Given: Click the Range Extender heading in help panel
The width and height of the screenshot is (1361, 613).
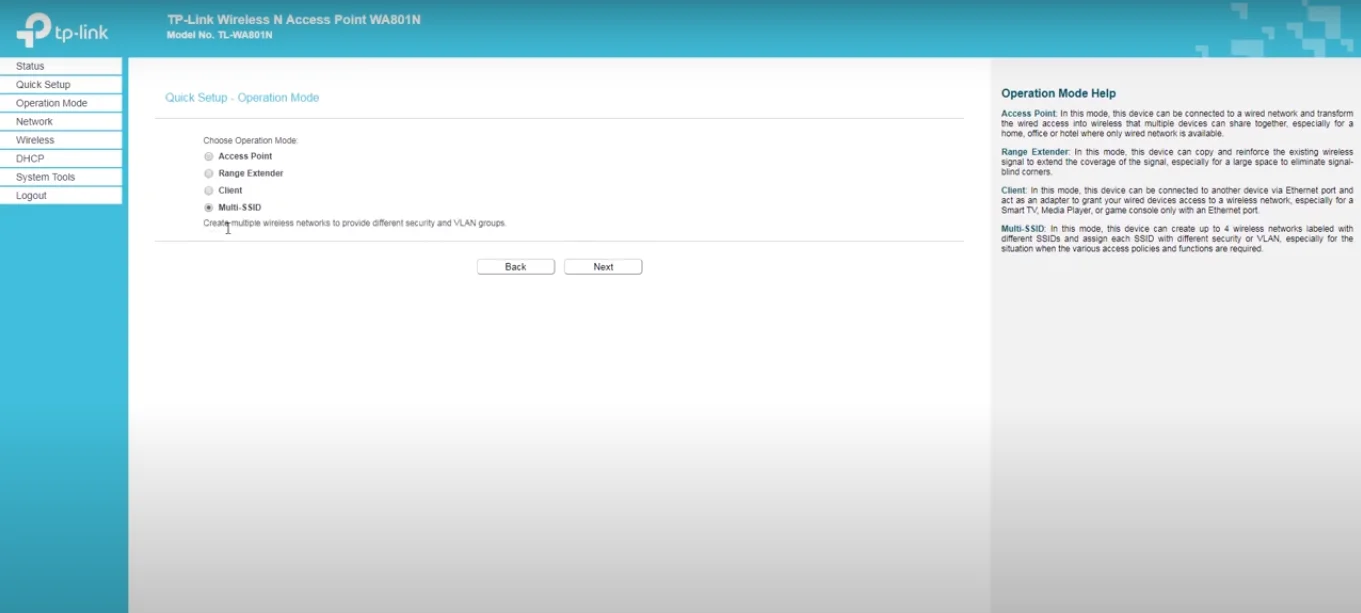Looking at the screenshot, I should coord(1034,152).
